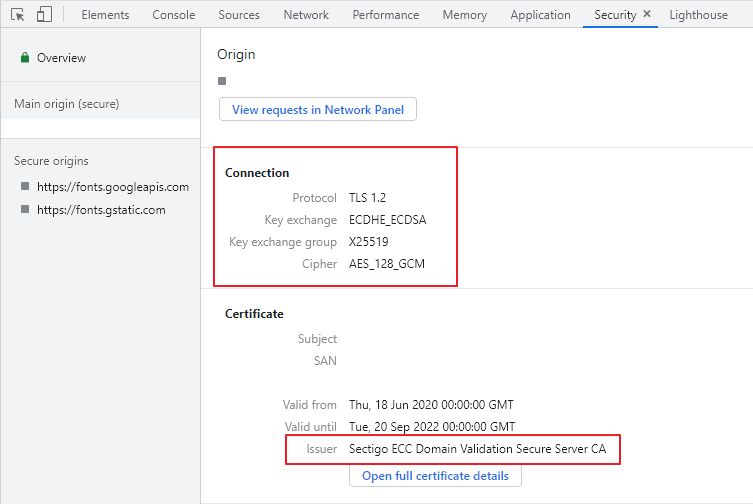Viewport: 753px width, 504px height.
Task: Click the green lock icon beside Overview
Action: click(25, 58)
